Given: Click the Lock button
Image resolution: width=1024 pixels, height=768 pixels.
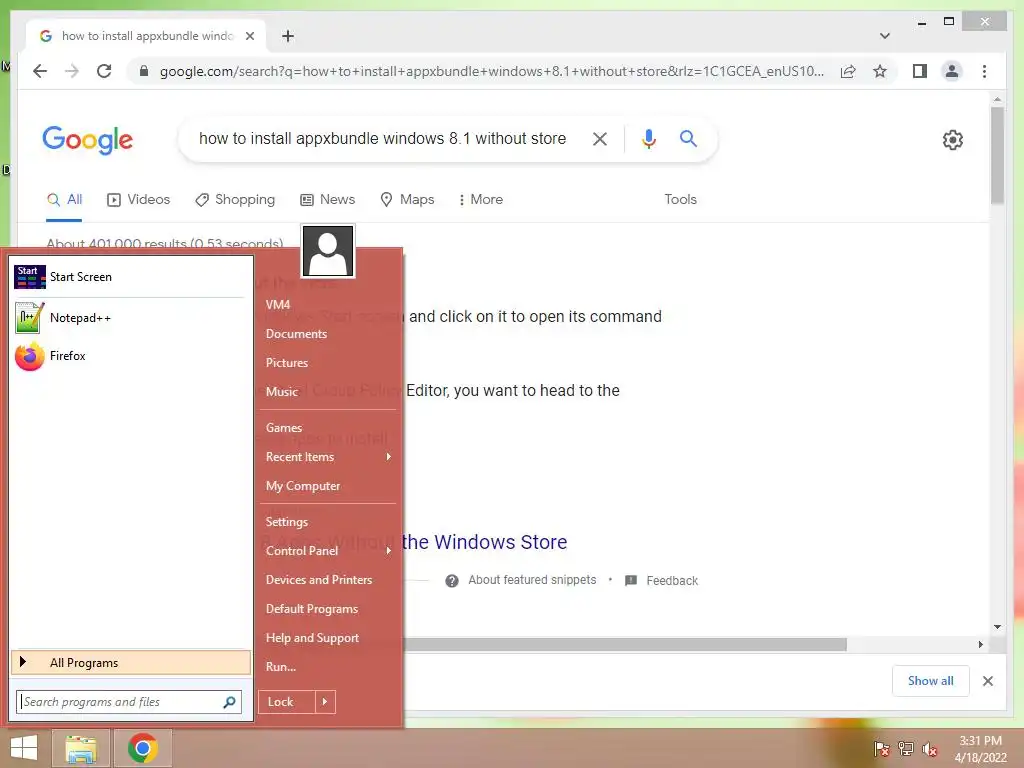Looking at the screenshot, I should point(286,702).
